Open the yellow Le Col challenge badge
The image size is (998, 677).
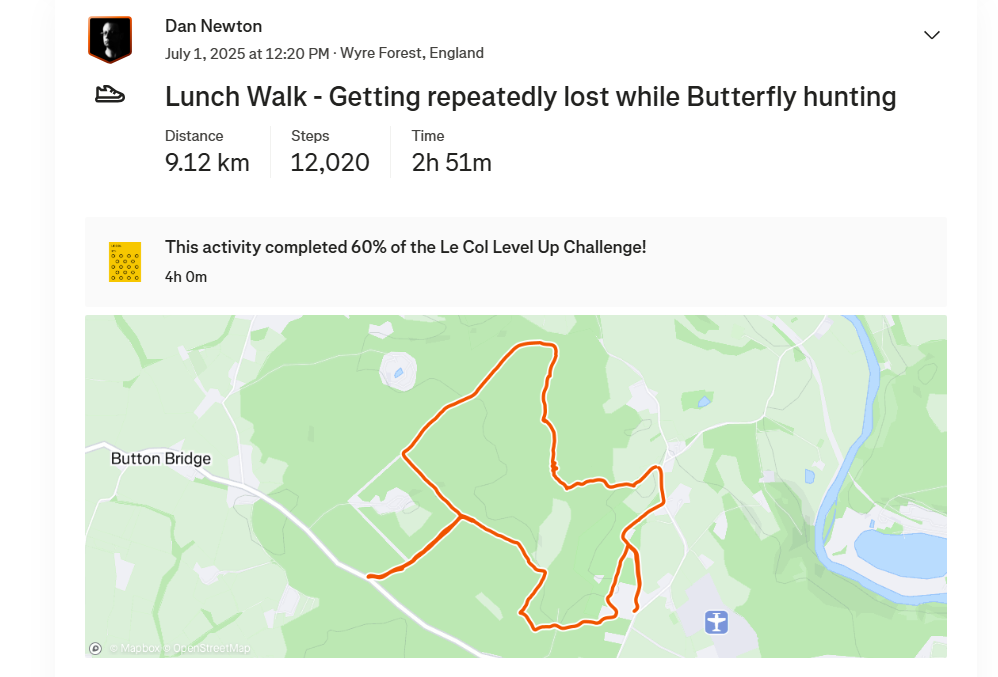coord(125,262)
